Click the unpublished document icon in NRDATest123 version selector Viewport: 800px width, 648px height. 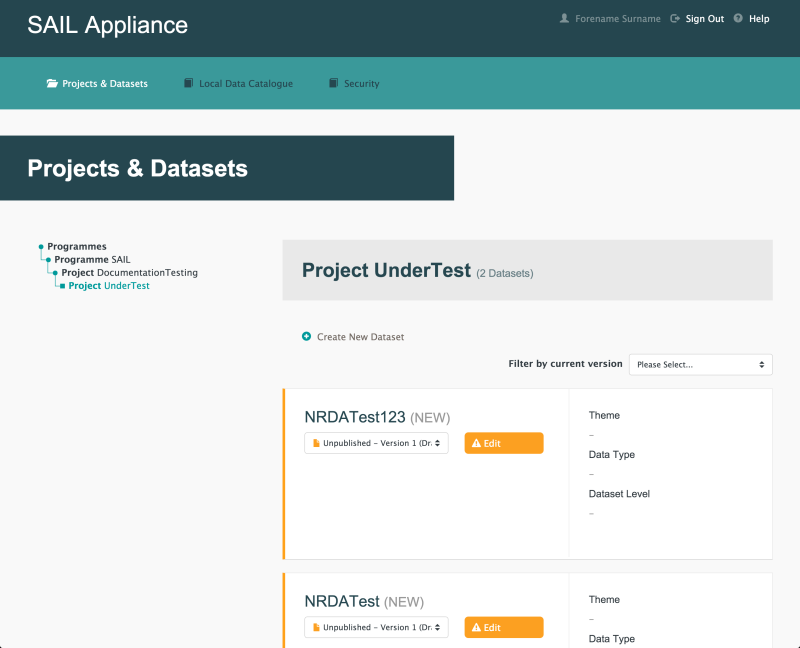tap(315, 443)
